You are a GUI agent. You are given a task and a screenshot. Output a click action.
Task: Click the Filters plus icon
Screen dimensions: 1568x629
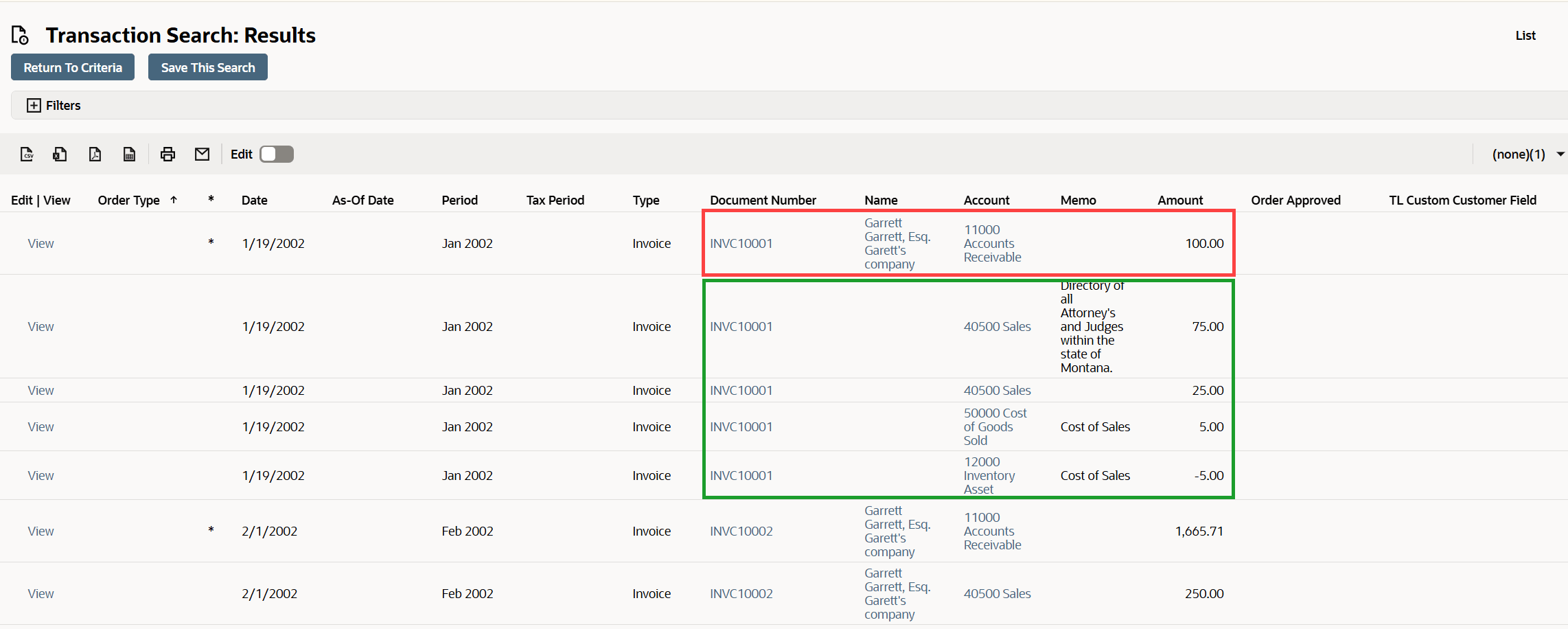34,105
